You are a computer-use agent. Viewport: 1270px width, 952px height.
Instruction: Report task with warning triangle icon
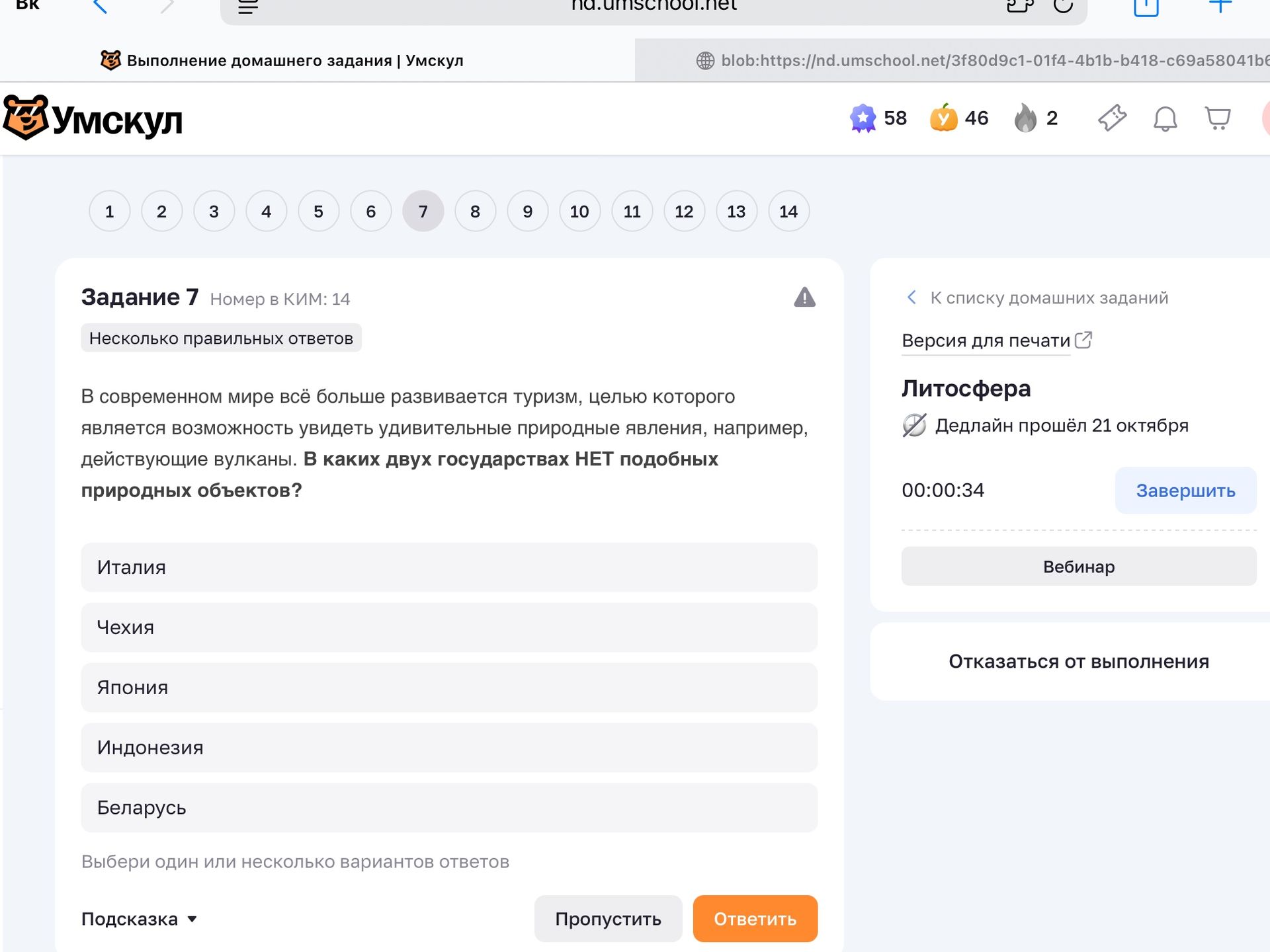(804, 297)
